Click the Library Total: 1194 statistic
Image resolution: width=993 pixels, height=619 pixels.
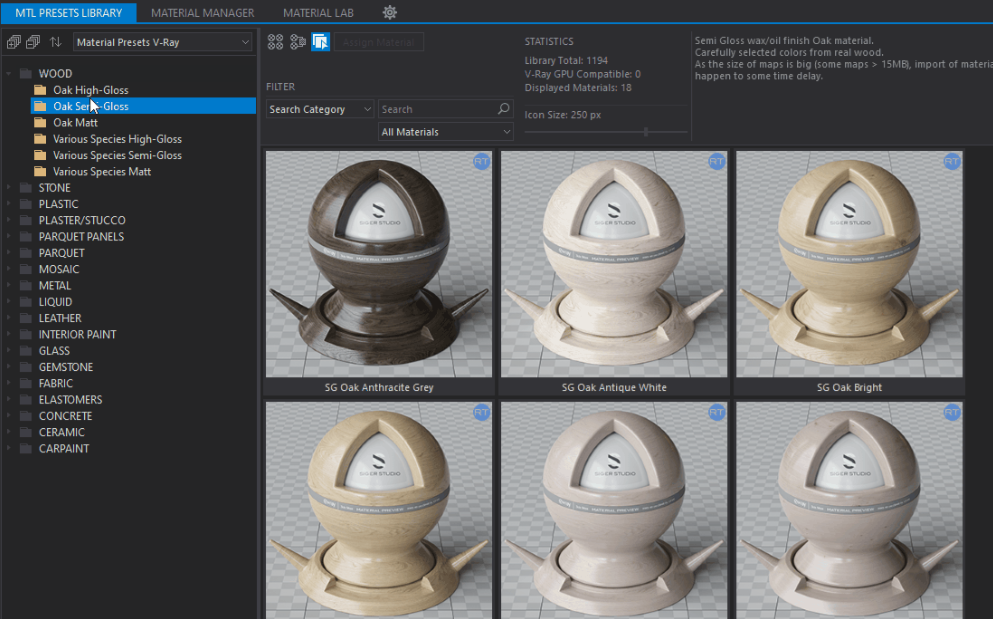click(566, 60)
